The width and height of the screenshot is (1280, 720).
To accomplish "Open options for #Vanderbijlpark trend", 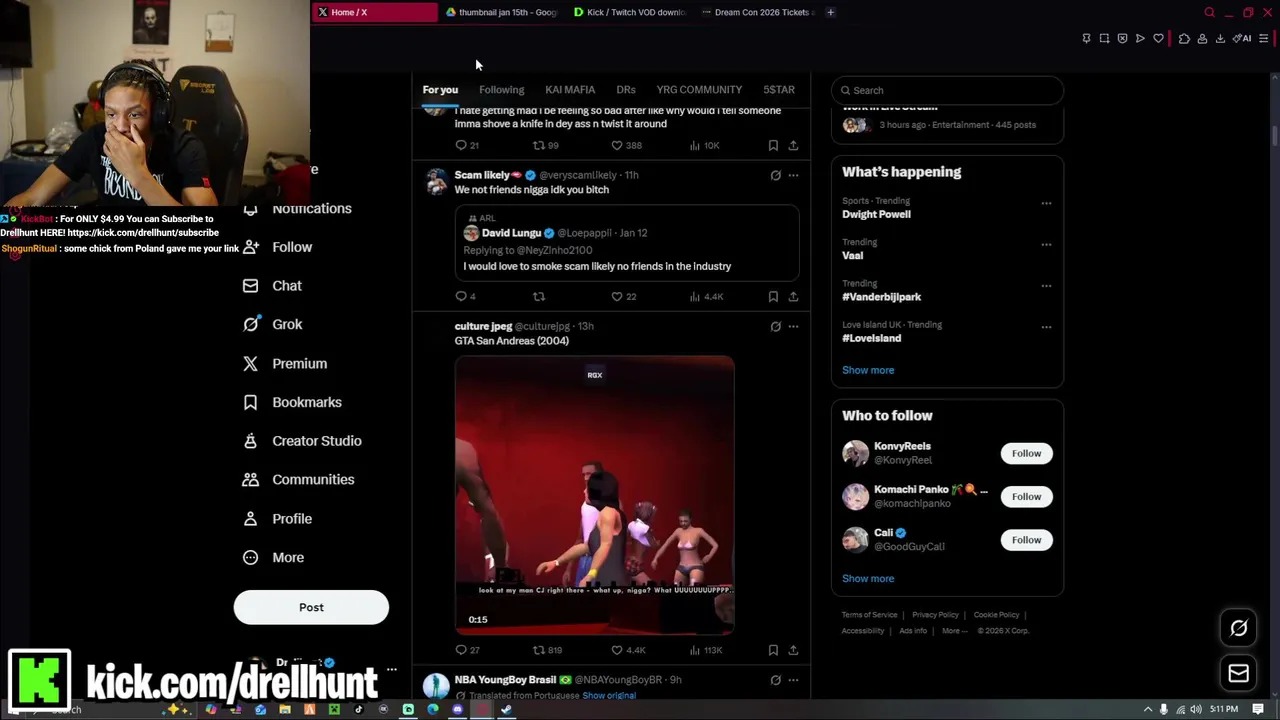I will (x=1046, y=285).
